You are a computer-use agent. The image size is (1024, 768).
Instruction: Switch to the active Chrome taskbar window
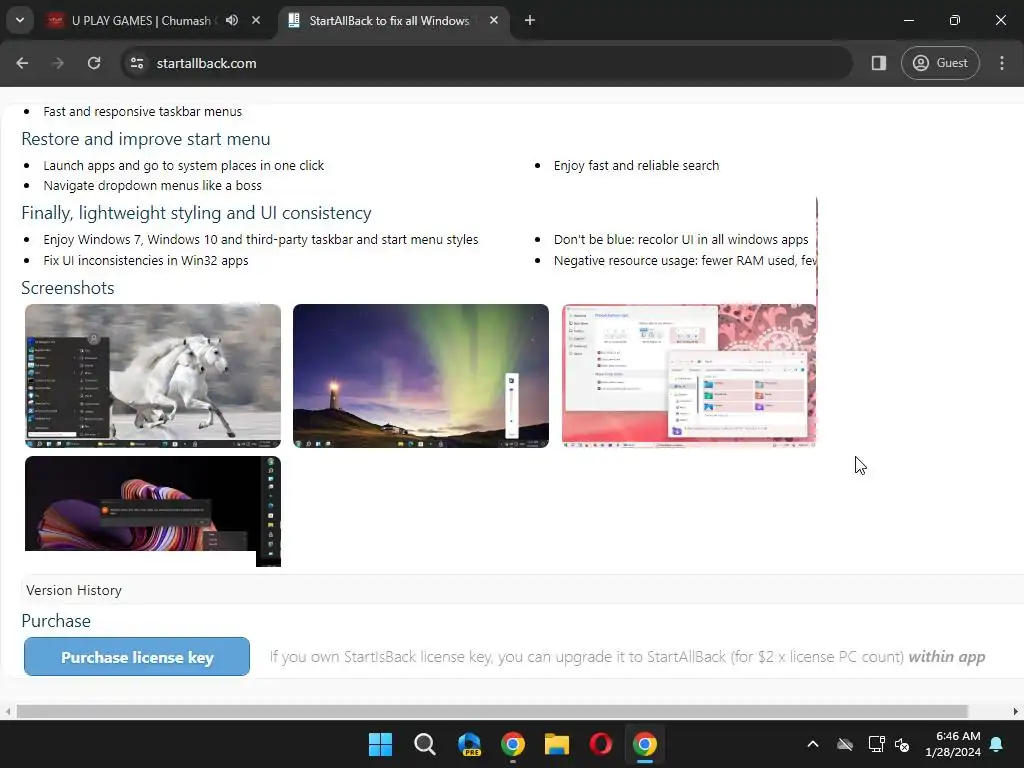click(645, 744)
